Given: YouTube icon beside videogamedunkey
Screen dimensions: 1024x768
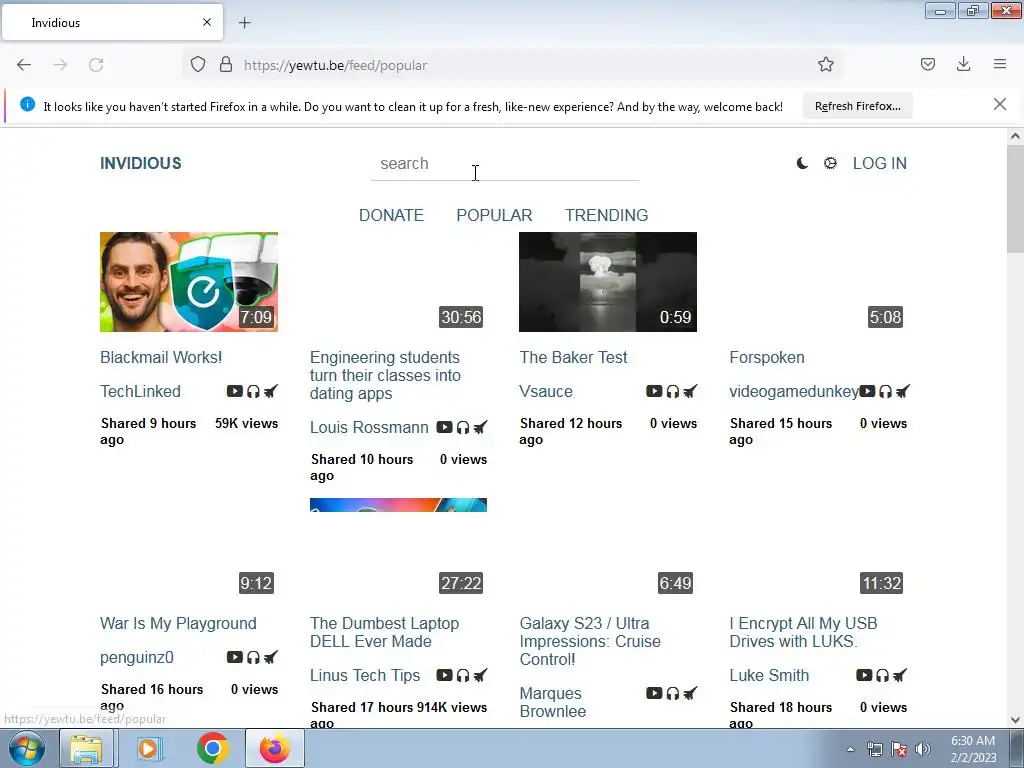Looking at the screenshot, I should 867,391.
